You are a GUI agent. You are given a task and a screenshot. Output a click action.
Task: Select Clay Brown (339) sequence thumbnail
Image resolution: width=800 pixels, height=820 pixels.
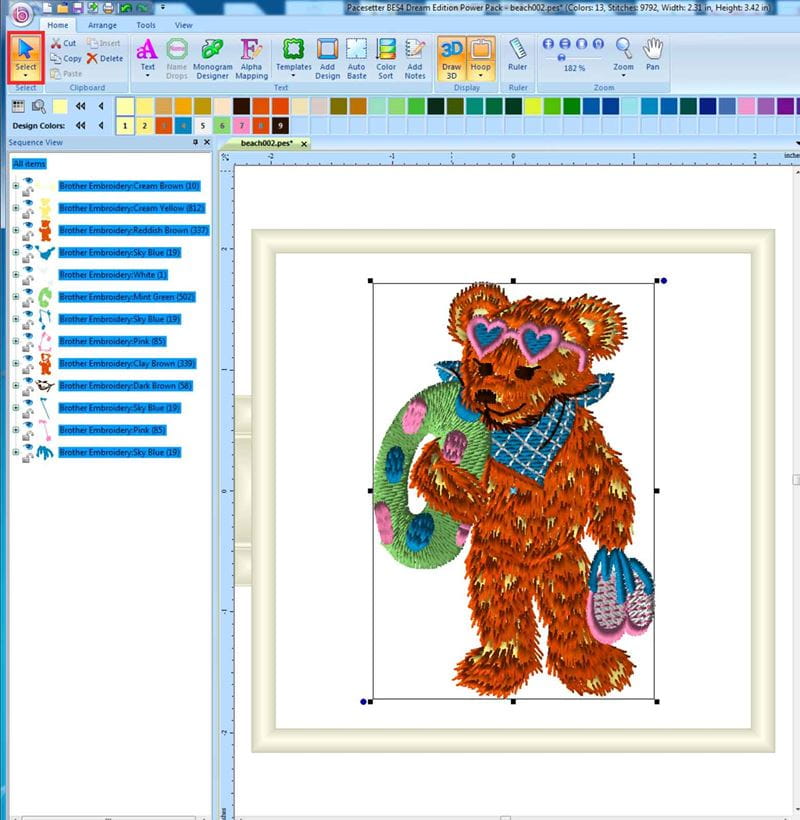click(45, 363)
